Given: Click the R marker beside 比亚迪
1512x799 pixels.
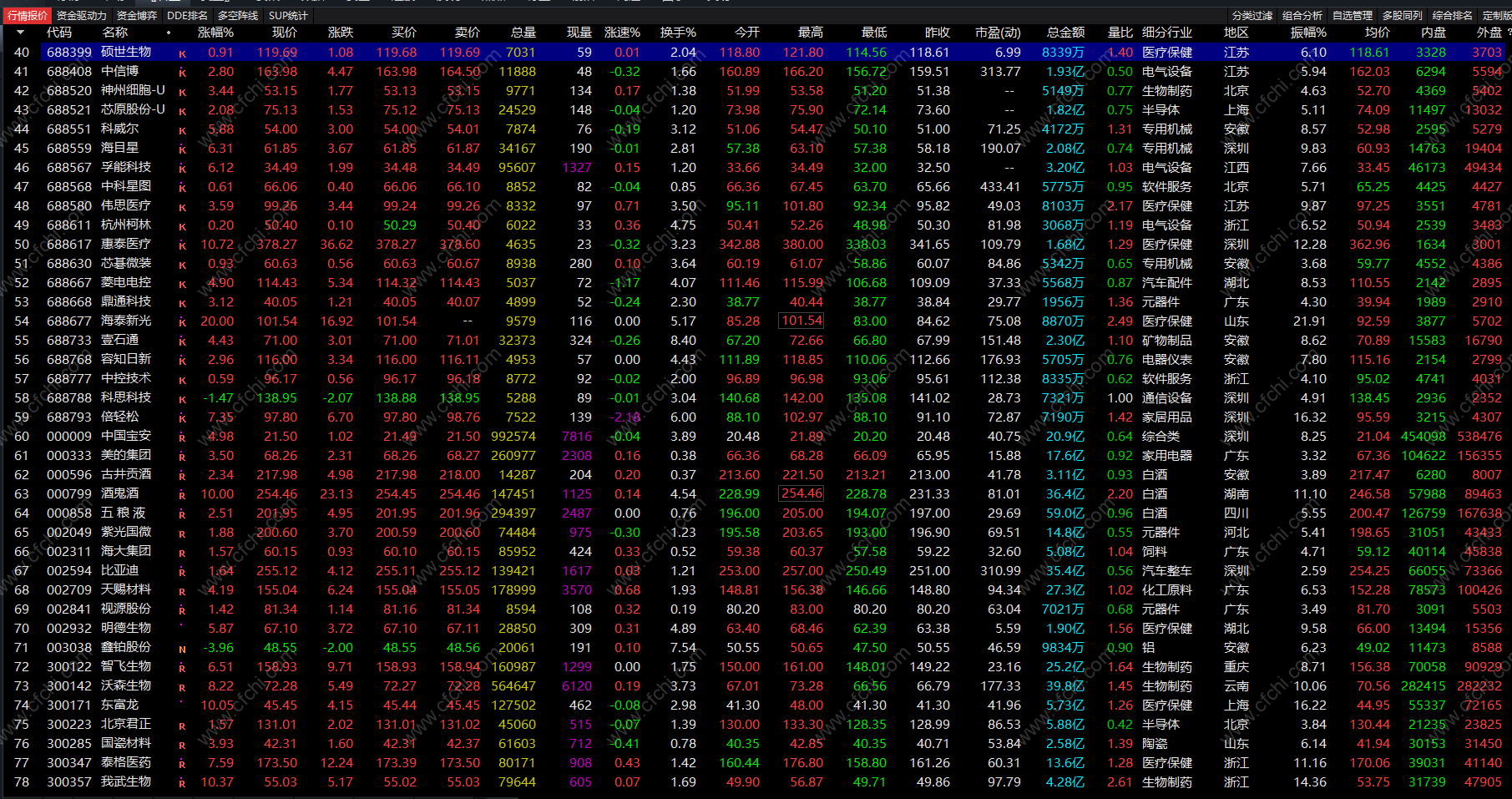Looking at the screenshot, I should 182,572.
